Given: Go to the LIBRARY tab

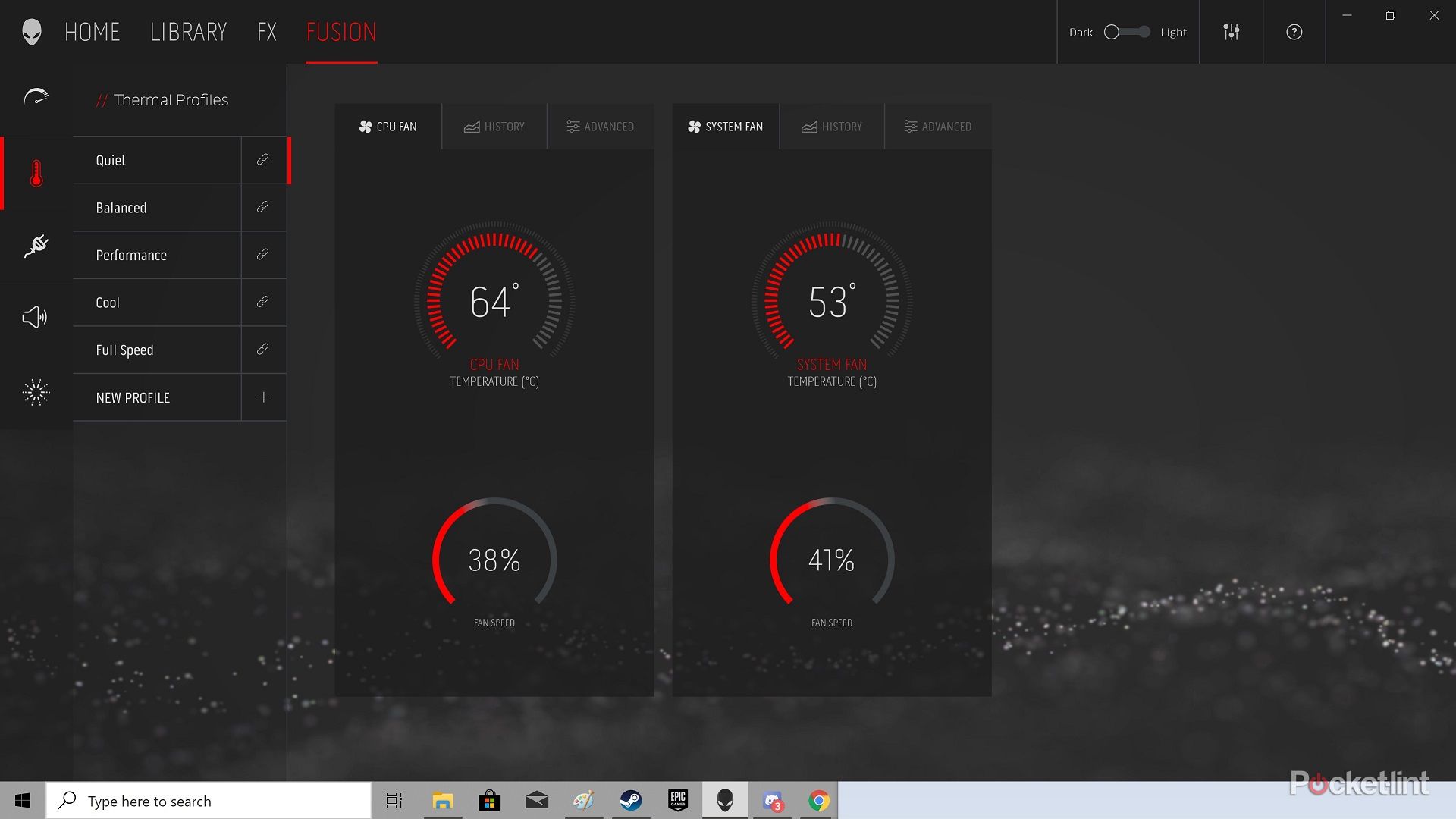Looking at the screenshot, I should pyautogui.click(x=189, y=32).
